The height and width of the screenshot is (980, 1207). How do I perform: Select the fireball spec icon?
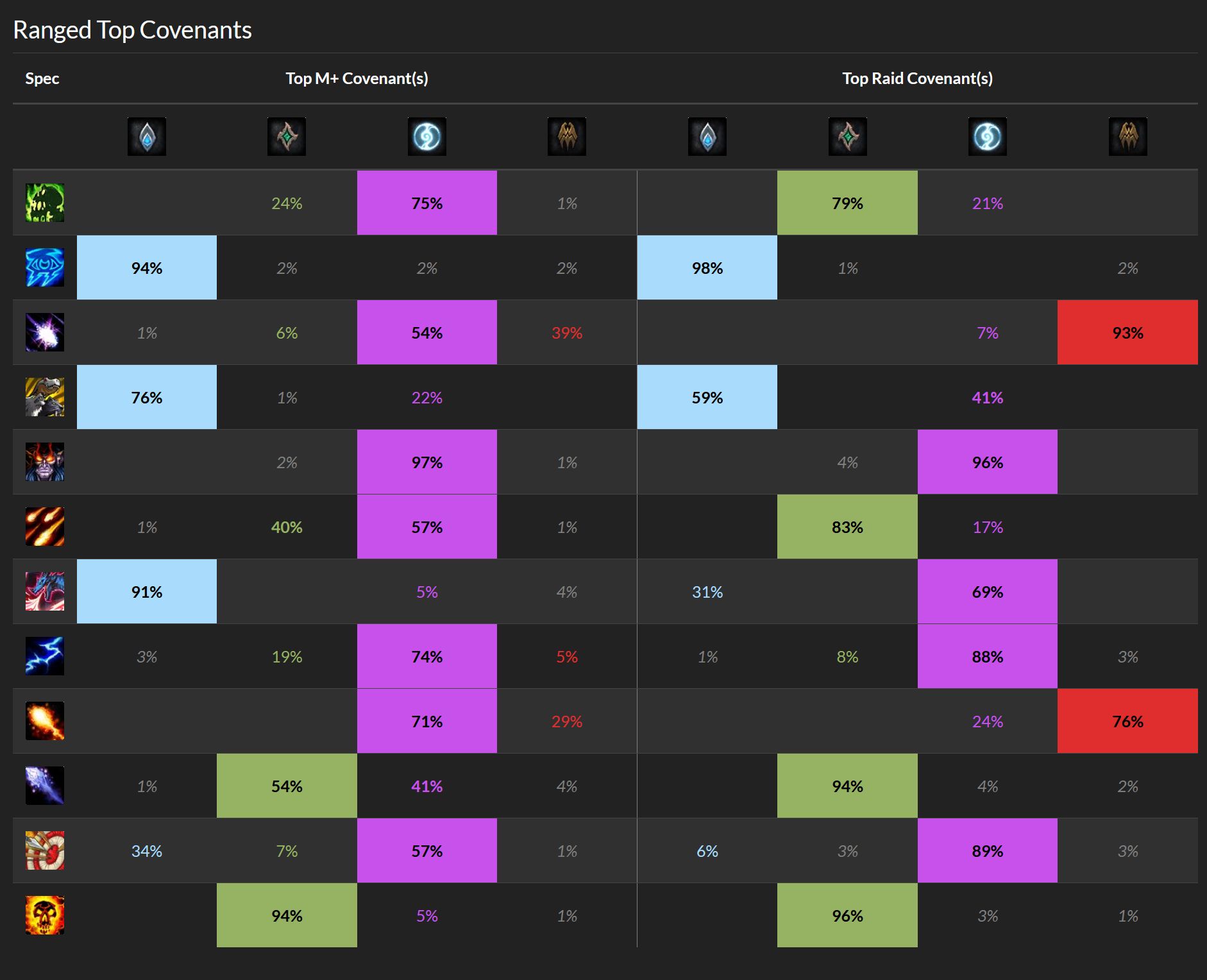click(45, 721)
